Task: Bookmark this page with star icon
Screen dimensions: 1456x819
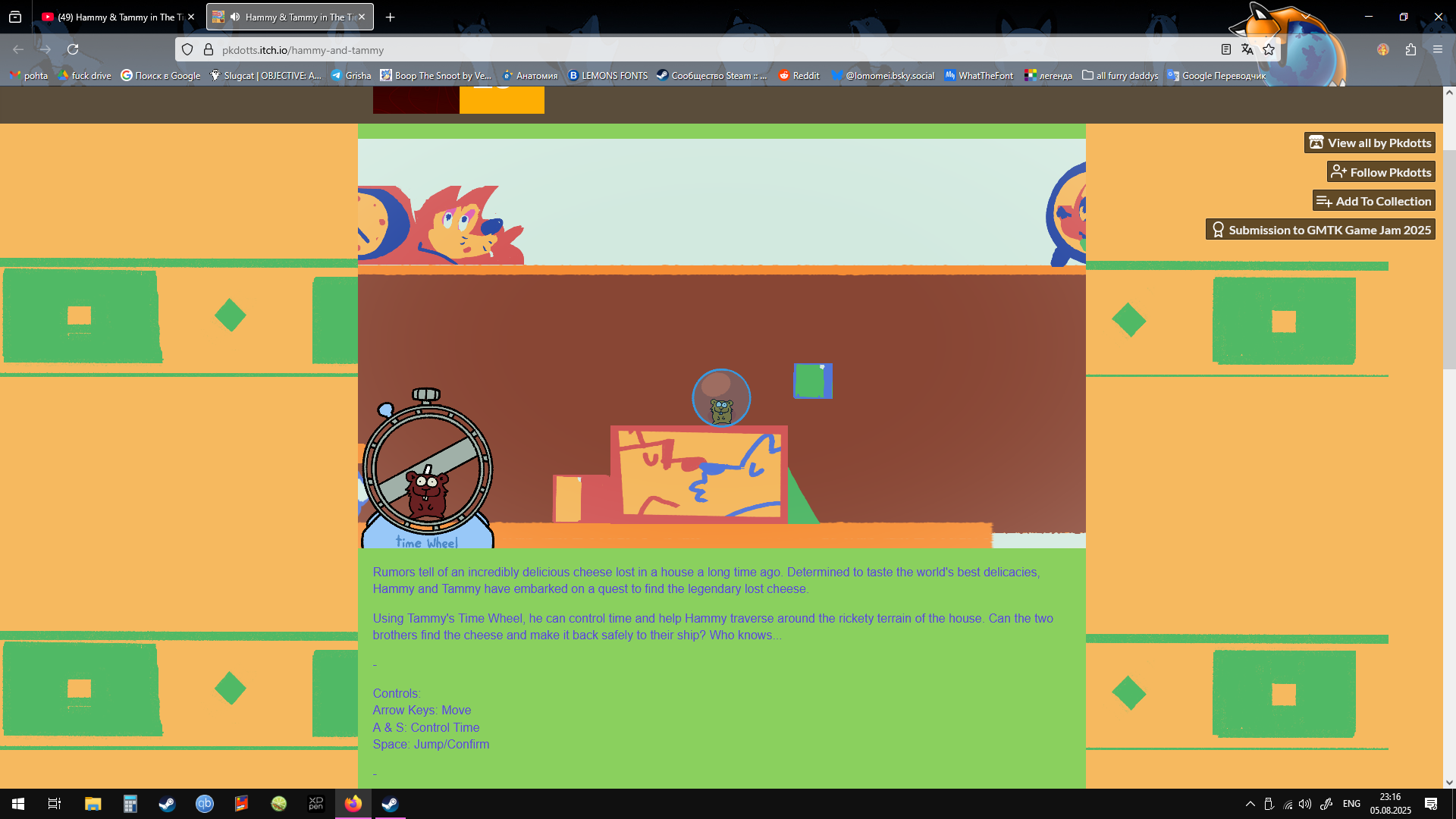Action: (x=1269, y=49)
